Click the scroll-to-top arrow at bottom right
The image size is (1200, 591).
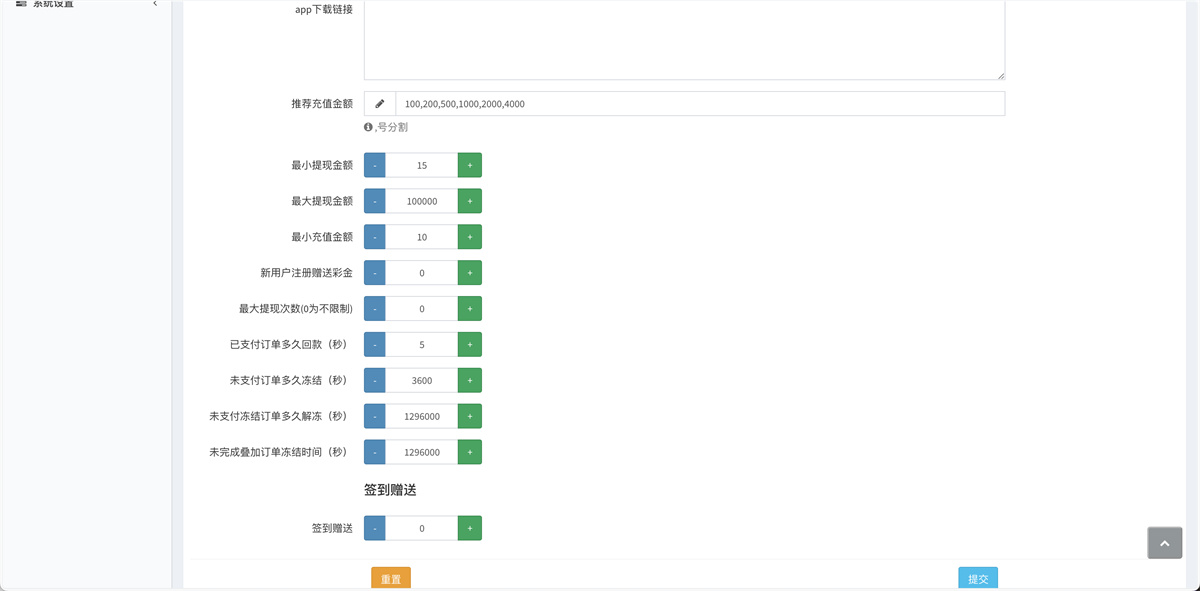(1164, 543)
